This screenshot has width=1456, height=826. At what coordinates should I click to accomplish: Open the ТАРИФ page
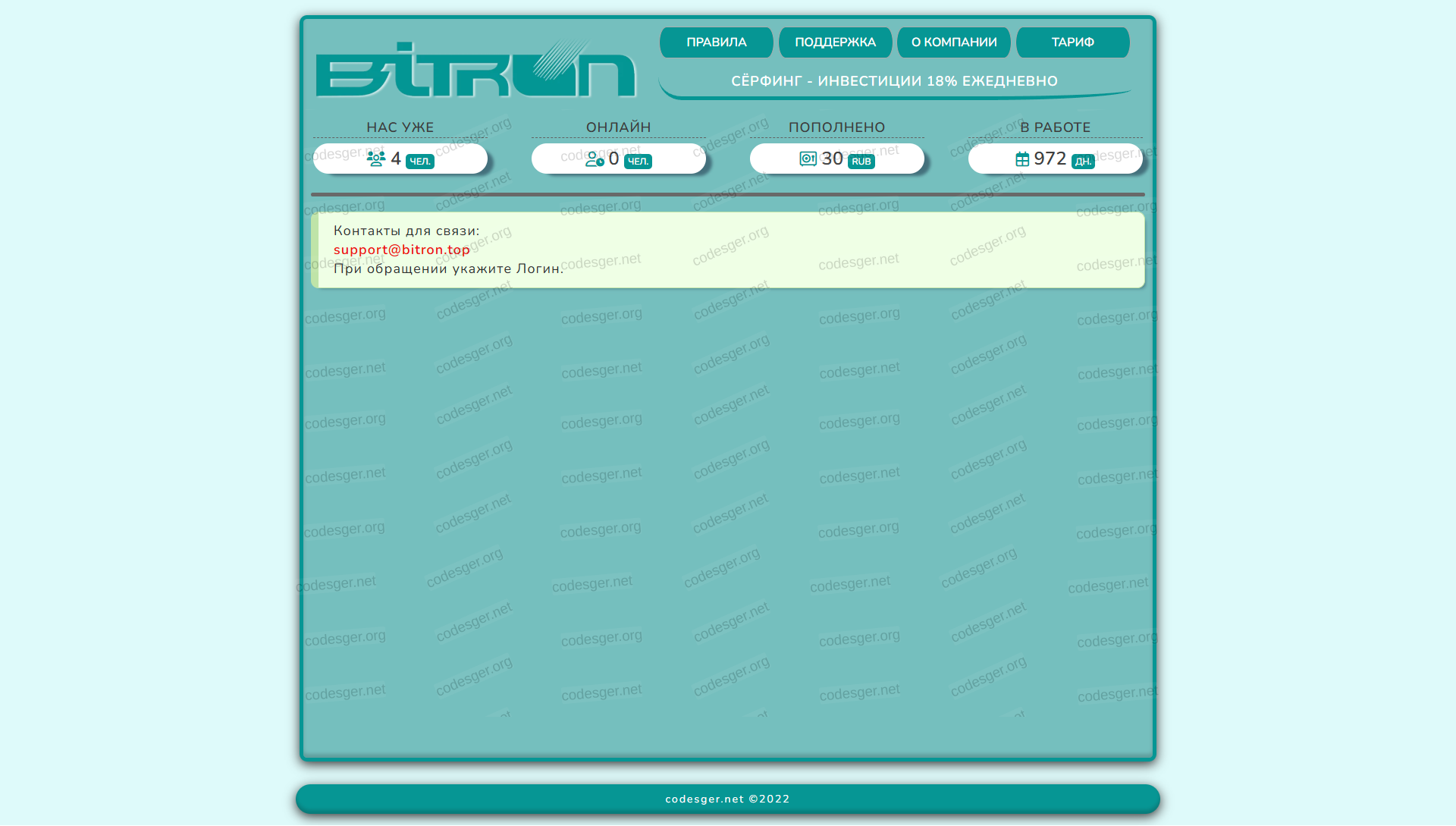1072,42
